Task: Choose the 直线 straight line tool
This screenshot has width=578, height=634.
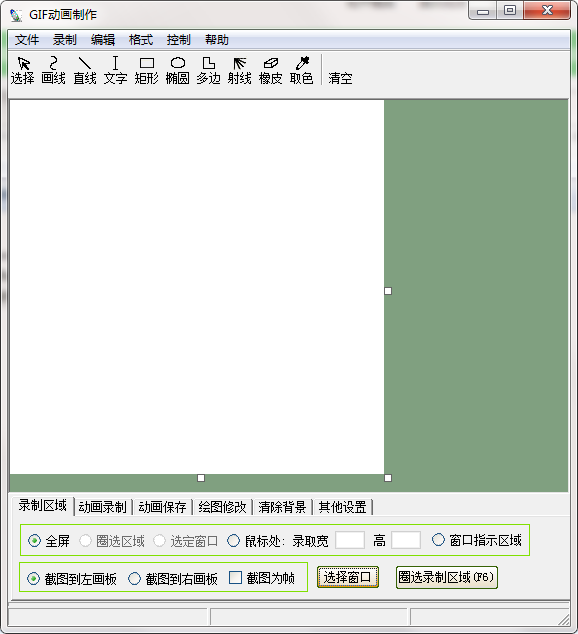Action: [84, 71]
